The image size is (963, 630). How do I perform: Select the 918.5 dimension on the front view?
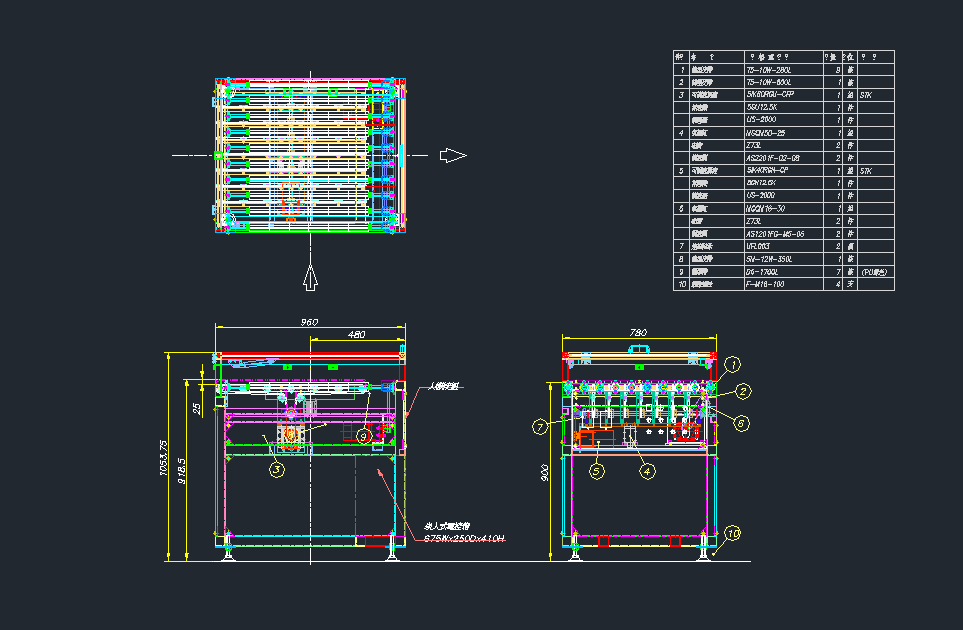(x=182, y=470)
